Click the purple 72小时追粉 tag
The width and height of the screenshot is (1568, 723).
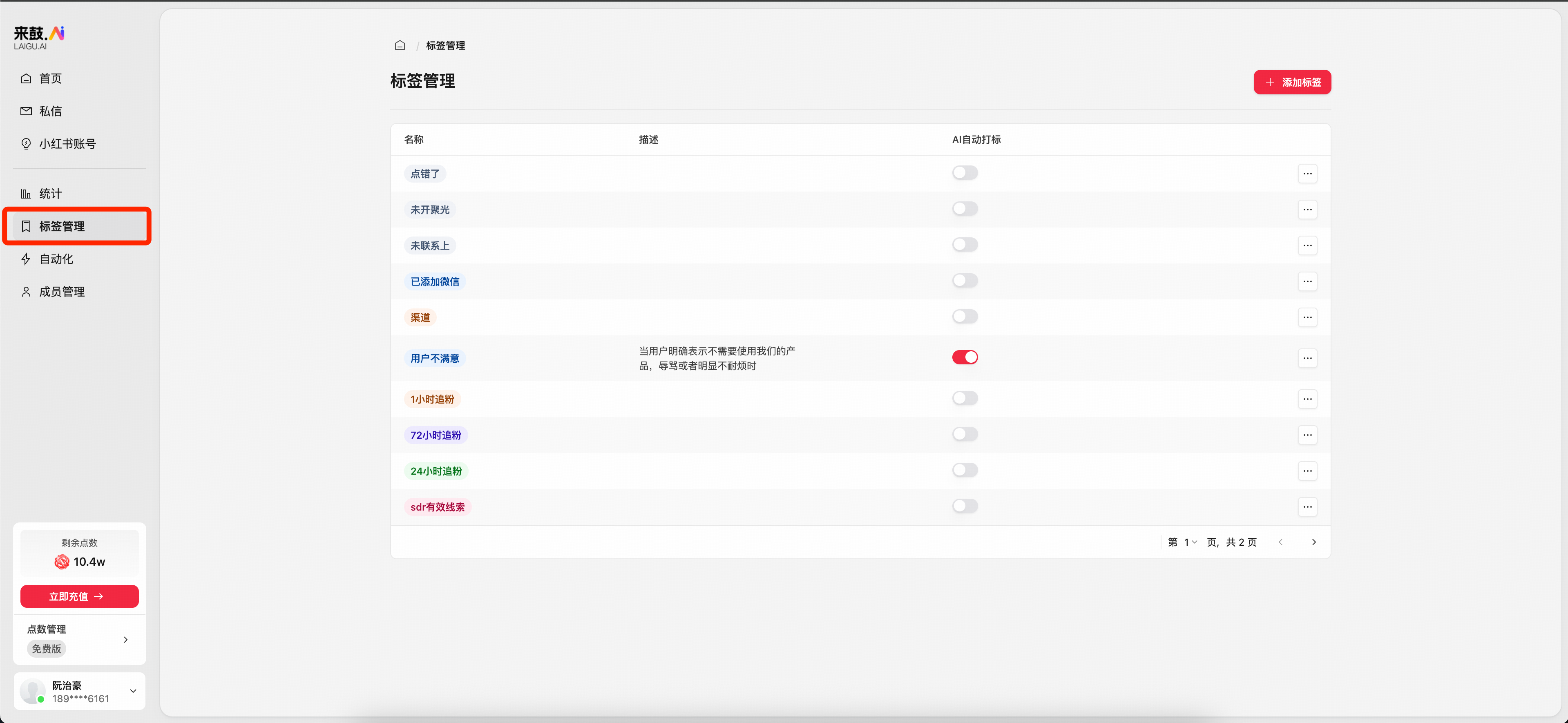[435, 435]
